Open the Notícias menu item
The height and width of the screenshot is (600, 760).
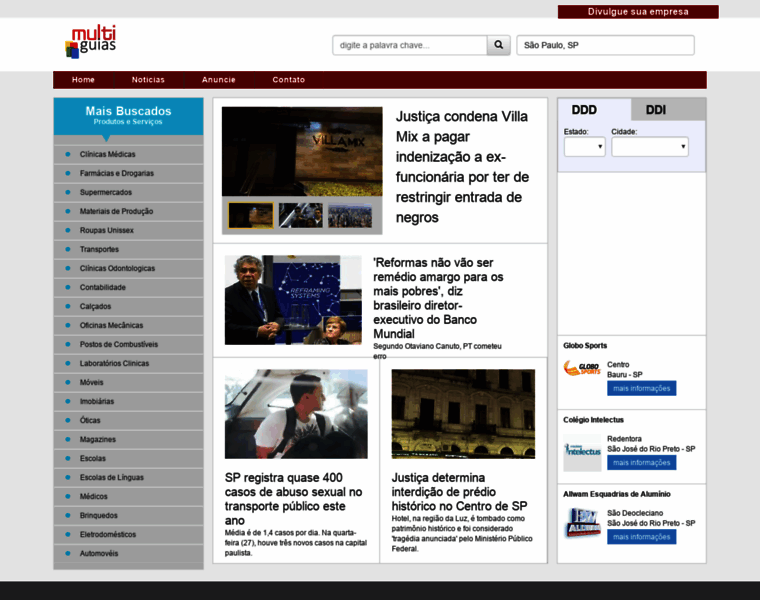(148, 80)
